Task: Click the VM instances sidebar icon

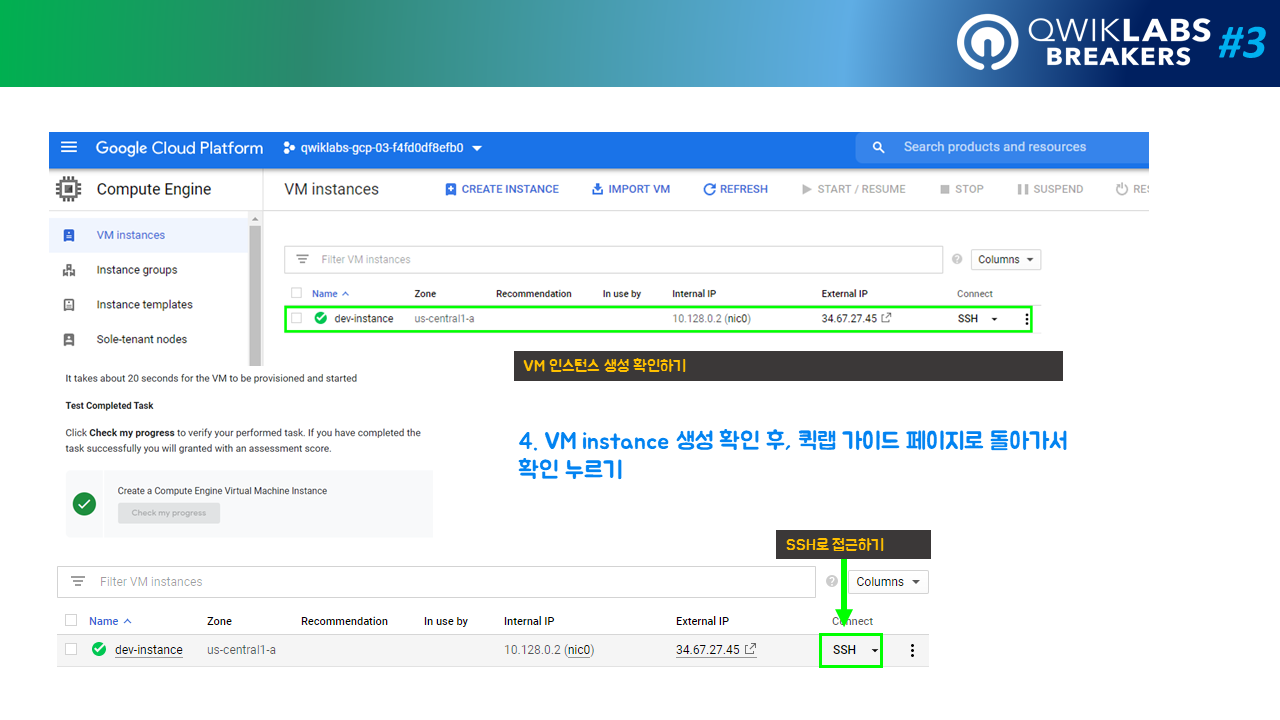Action: (69, 236)
